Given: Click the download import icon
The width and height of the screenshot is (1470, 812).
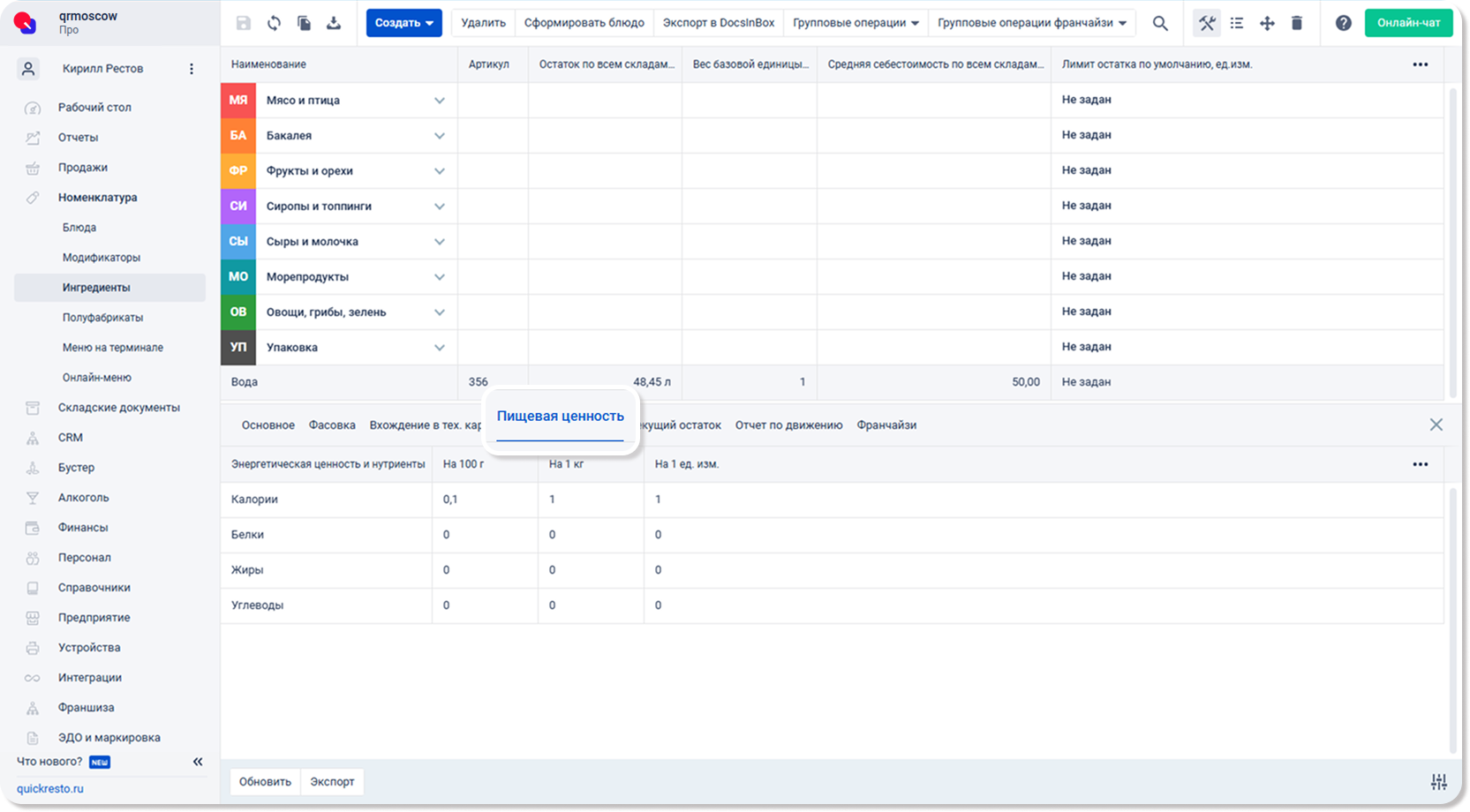Looking at the screenshot, I should [x=334, y=23].
